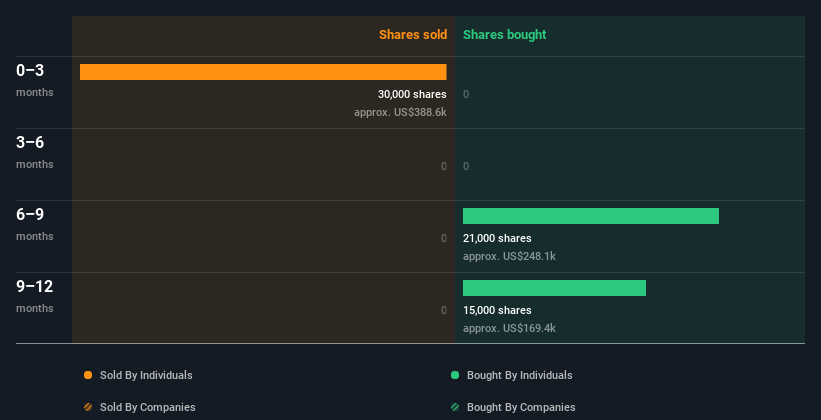Select the 6–9 months row label
This screenshot has width=821, height=420.
(35, 224)
